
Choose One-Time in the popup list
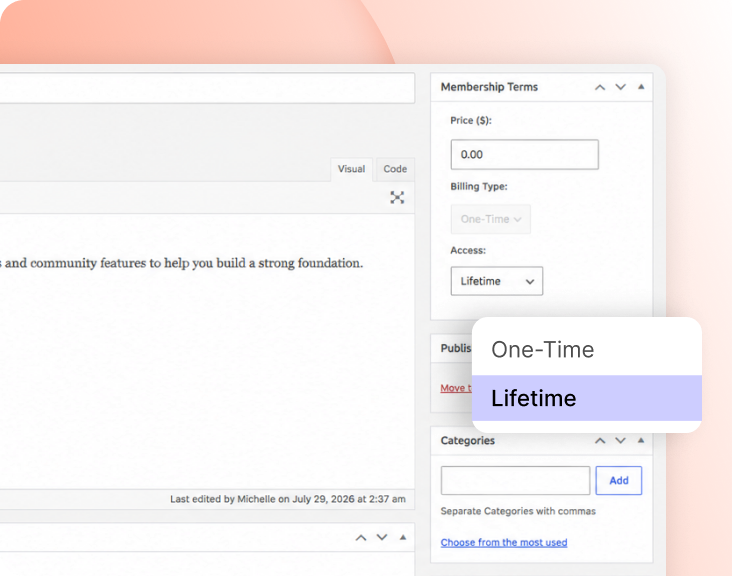(587, 349)
